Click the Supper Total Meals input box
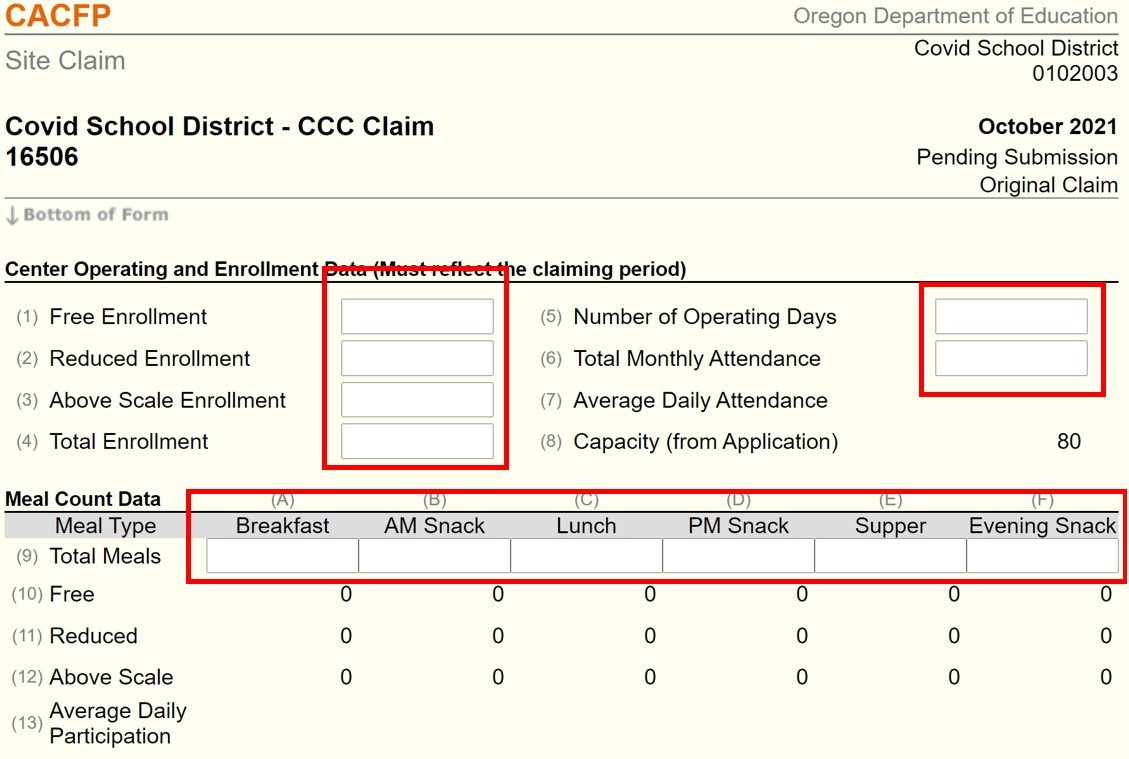This screenshot has width=1129, height=759. 889,553
